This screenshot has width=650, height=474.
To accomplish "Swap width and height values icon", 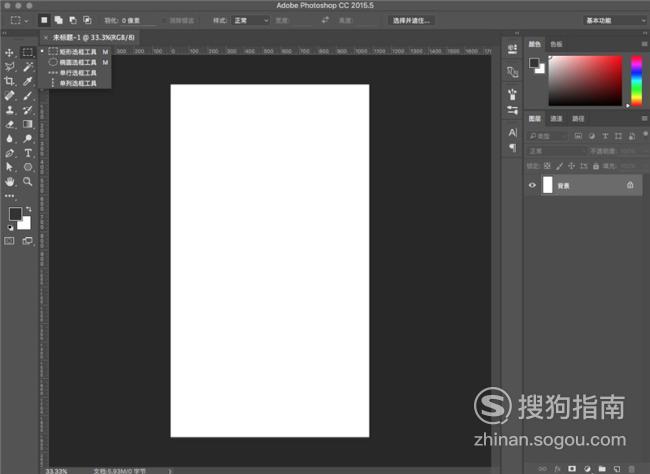I will (x=325, y=20).
